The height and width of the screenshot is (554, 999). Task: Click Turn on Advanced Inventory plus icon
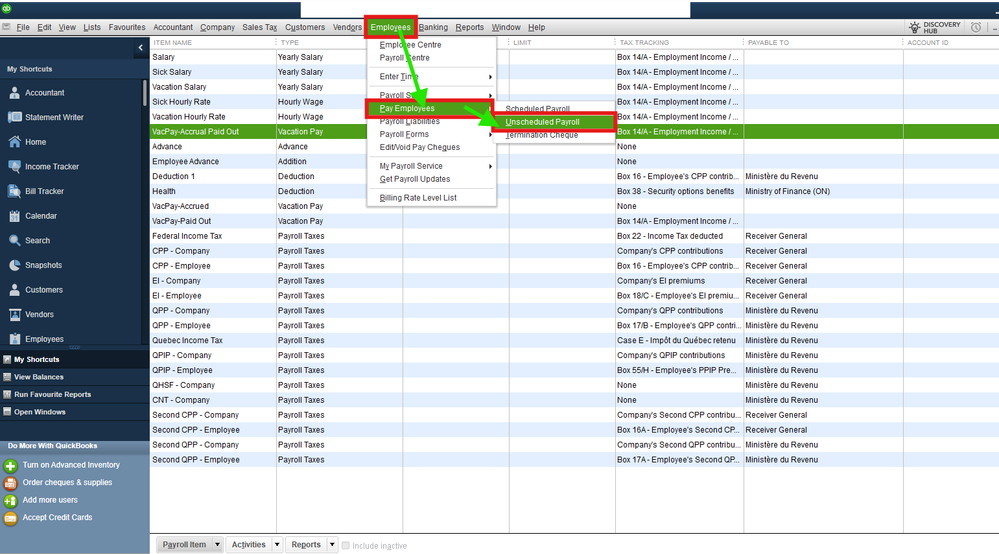pyautogui.click(x=10, y=466)
